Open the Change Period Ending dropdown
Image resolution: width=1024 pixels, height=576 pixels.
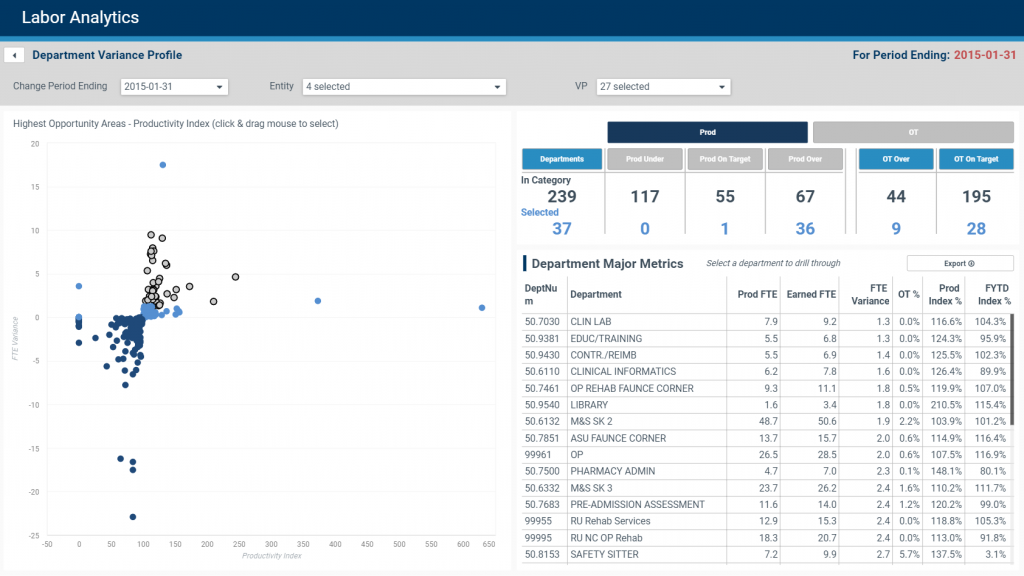pos(174,87)
